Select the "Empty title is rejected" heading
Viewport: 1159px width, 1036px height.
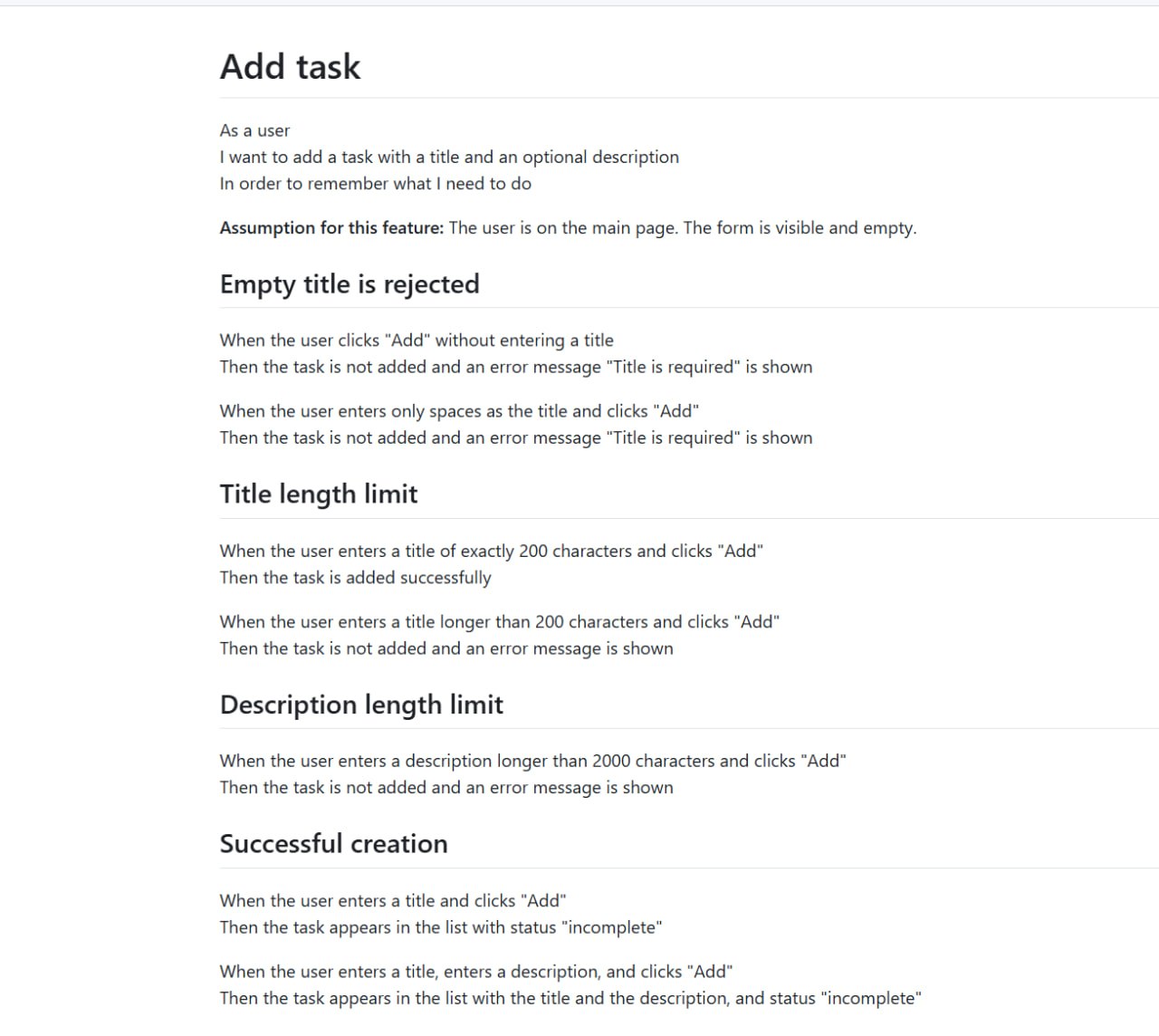[x=350, y=284]
